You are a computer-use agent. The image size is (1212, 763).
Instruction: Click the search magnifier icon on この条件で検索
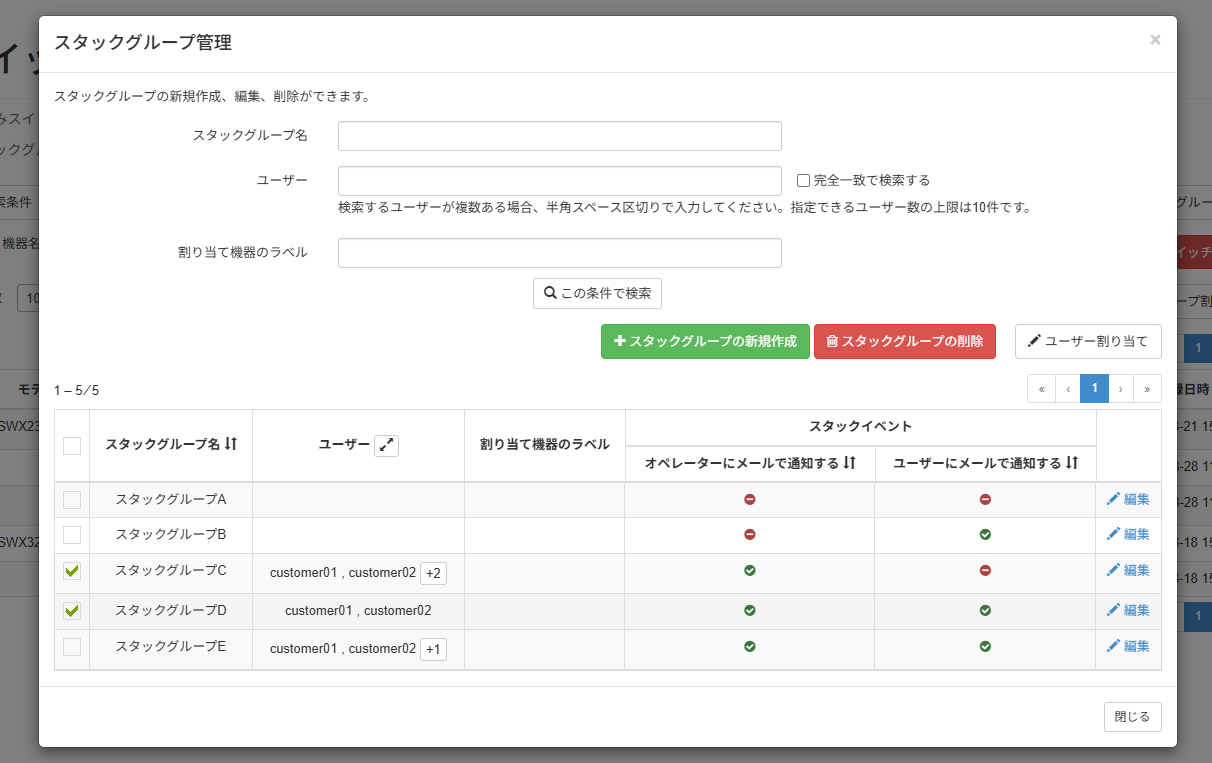click(x=549, y=293)
